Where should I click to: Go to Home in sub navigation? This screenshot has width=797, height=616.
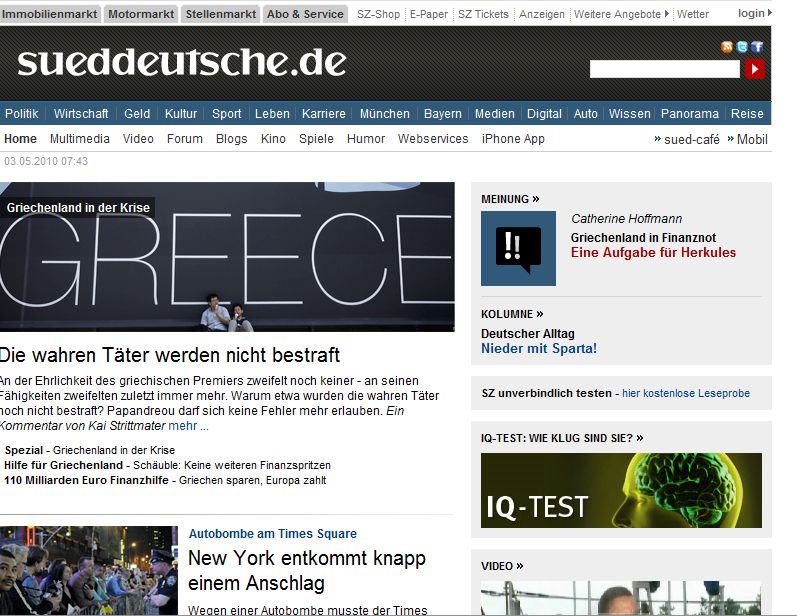(20, 139)
